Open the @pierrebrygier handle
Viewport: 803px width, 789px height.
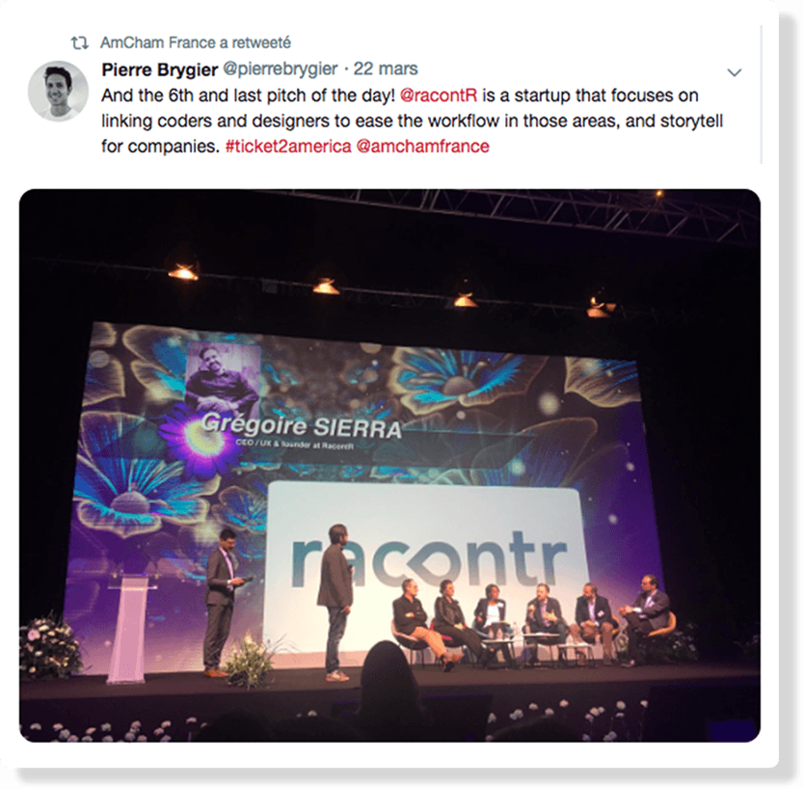(280, 69)
